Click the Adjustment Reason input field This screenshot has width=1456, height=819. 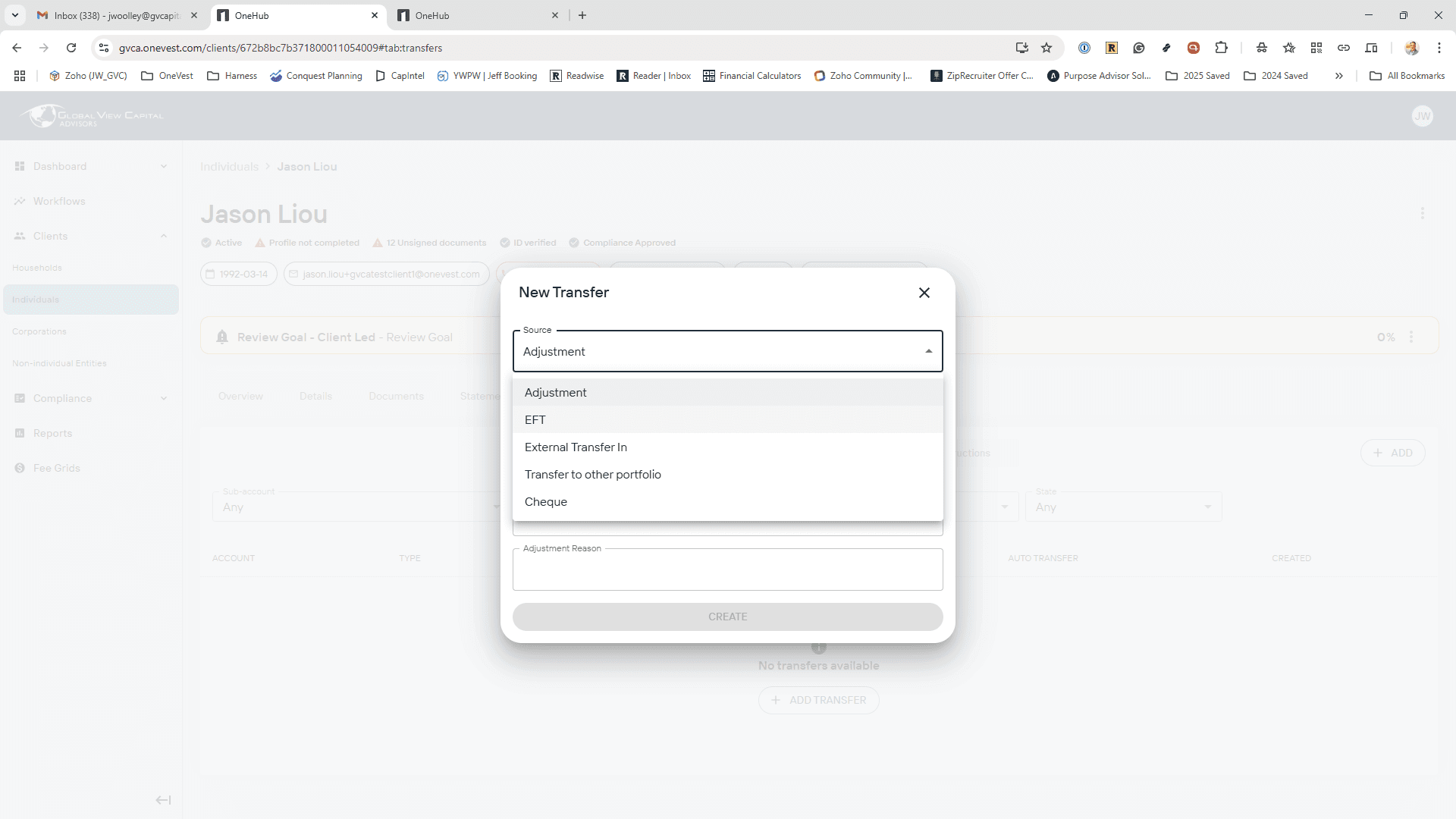tap(727, 570)
